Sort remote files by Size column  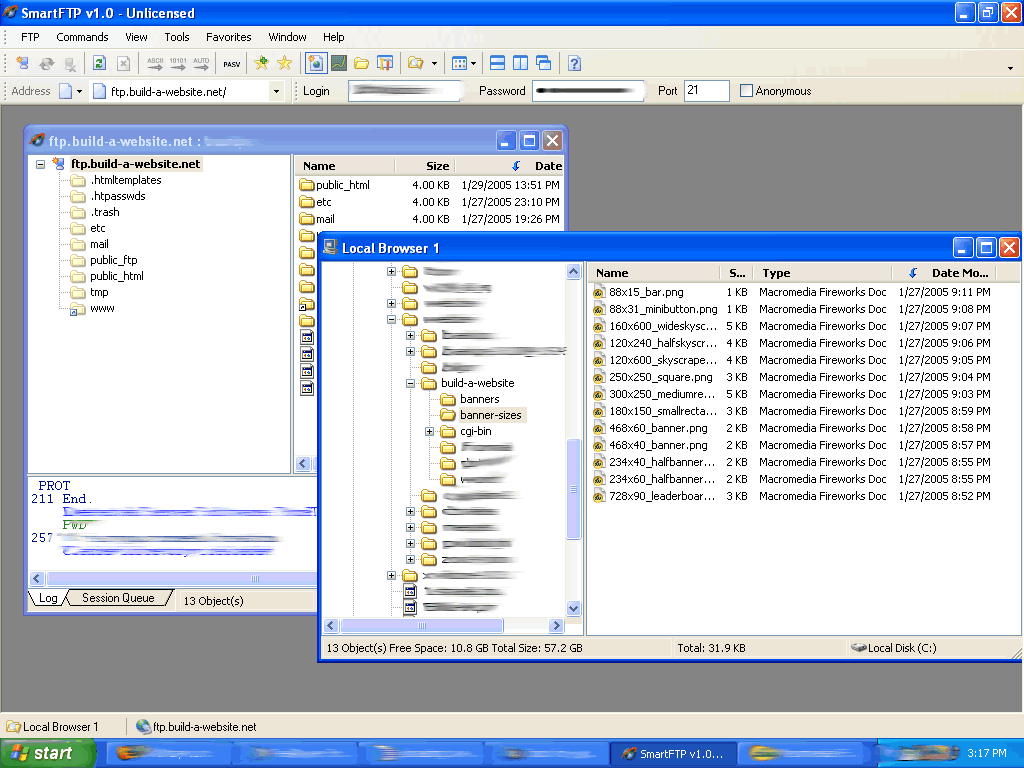(x=425, y=166)
